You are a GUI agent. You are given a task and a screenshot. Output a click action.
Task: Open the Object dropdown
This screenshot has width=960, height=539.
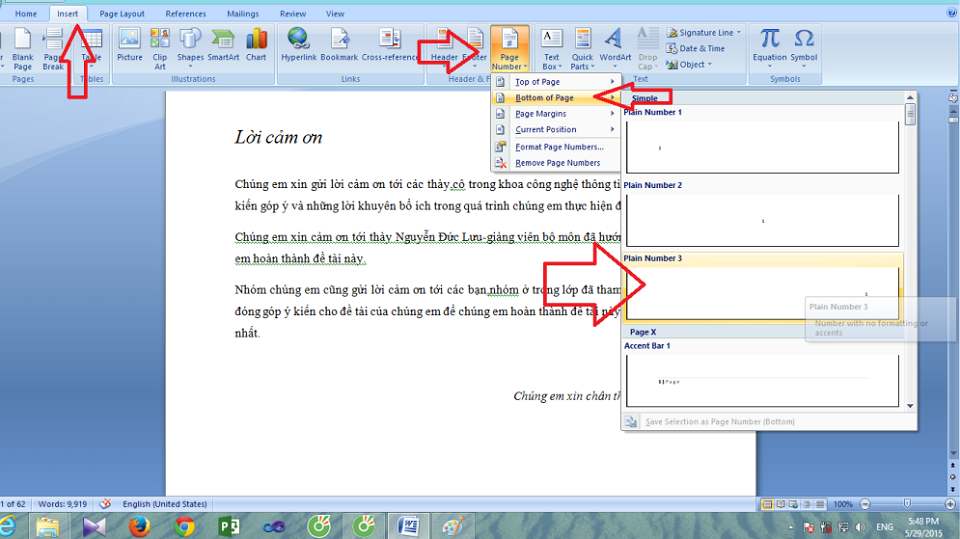(x=690, y=64)
